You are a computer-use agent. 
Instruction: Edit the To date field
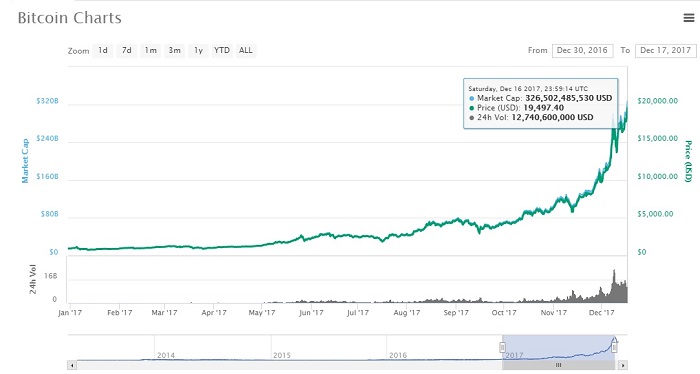tap(665, 50)
